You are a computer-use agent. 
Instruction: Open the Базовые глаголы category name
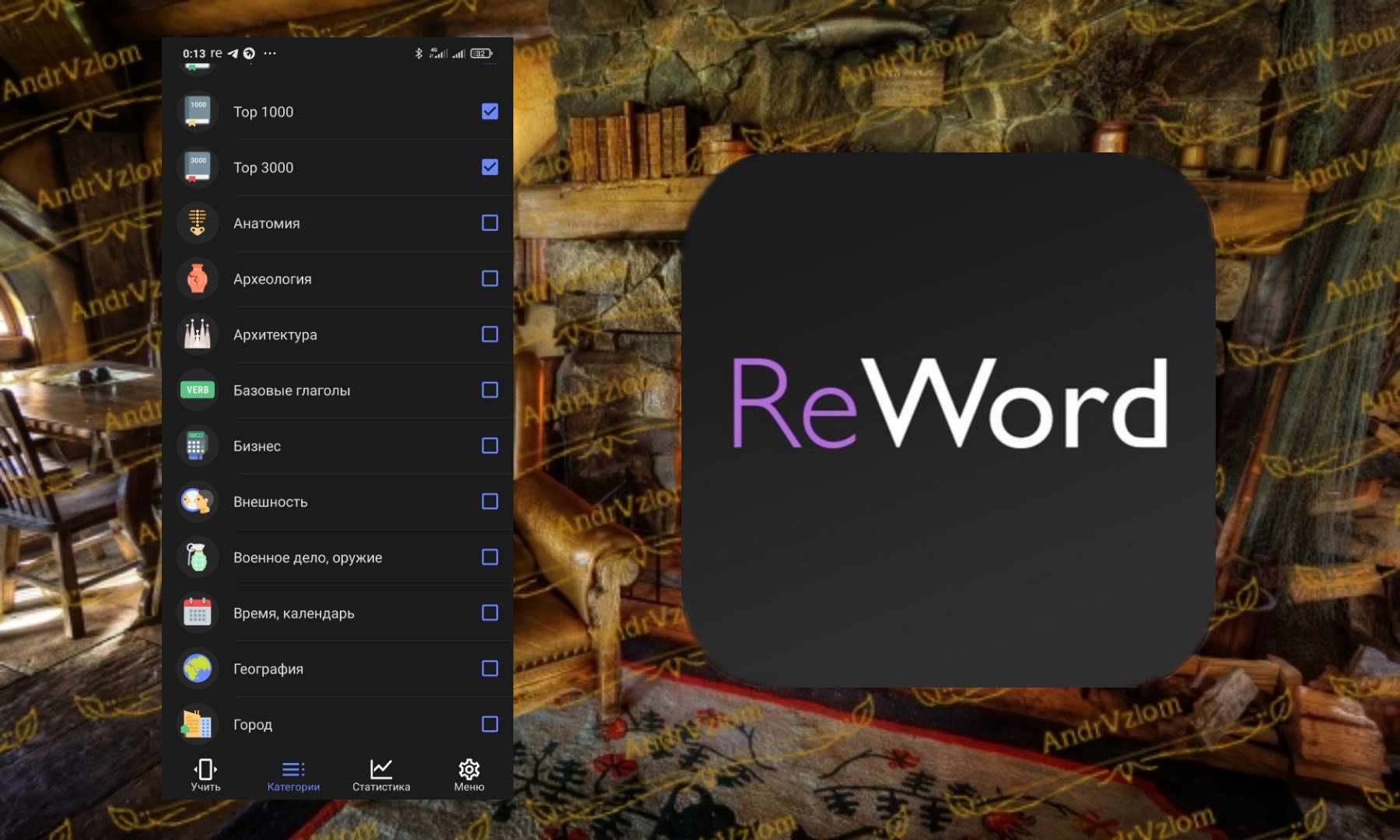[x=292, y=390]
